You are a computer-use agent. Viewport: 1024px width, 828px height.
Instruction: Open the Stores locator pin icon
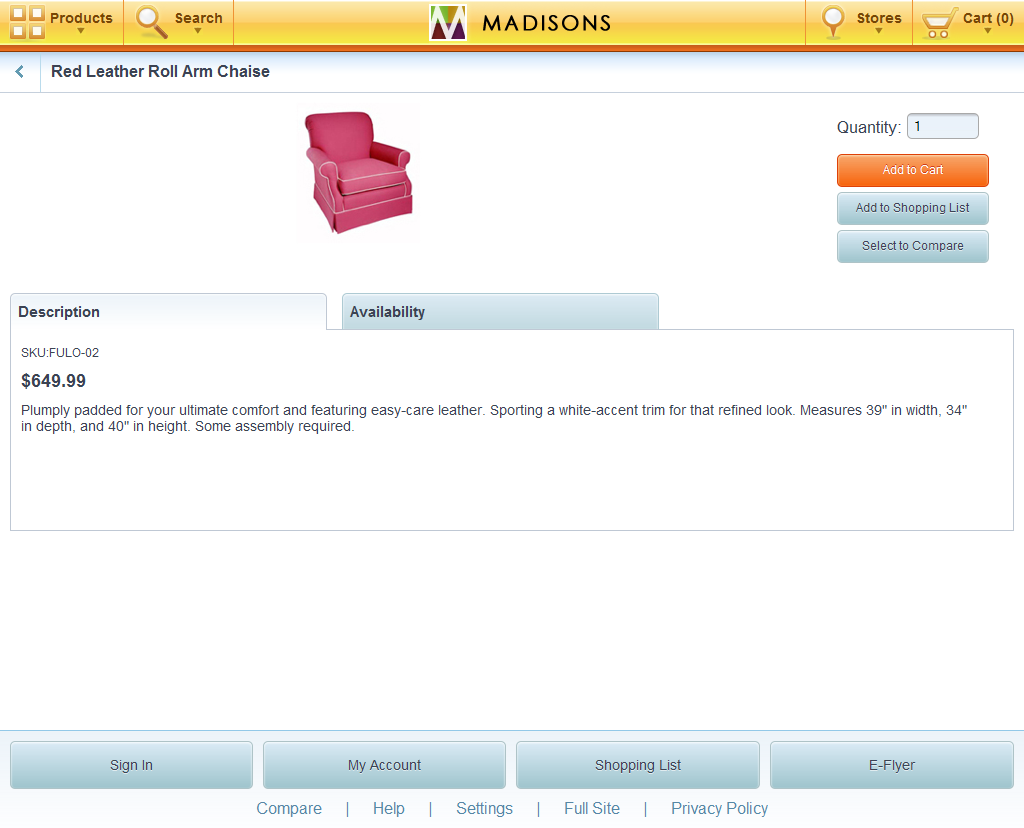click(x=833, y=20)
